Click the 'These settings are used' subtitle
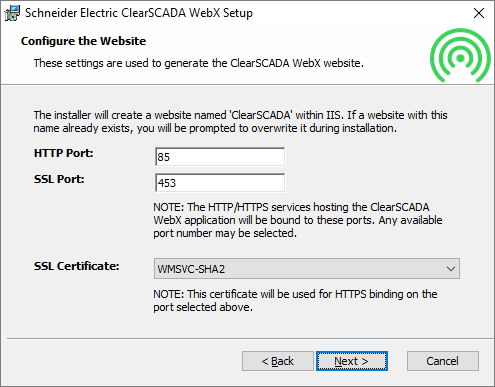 199,63
